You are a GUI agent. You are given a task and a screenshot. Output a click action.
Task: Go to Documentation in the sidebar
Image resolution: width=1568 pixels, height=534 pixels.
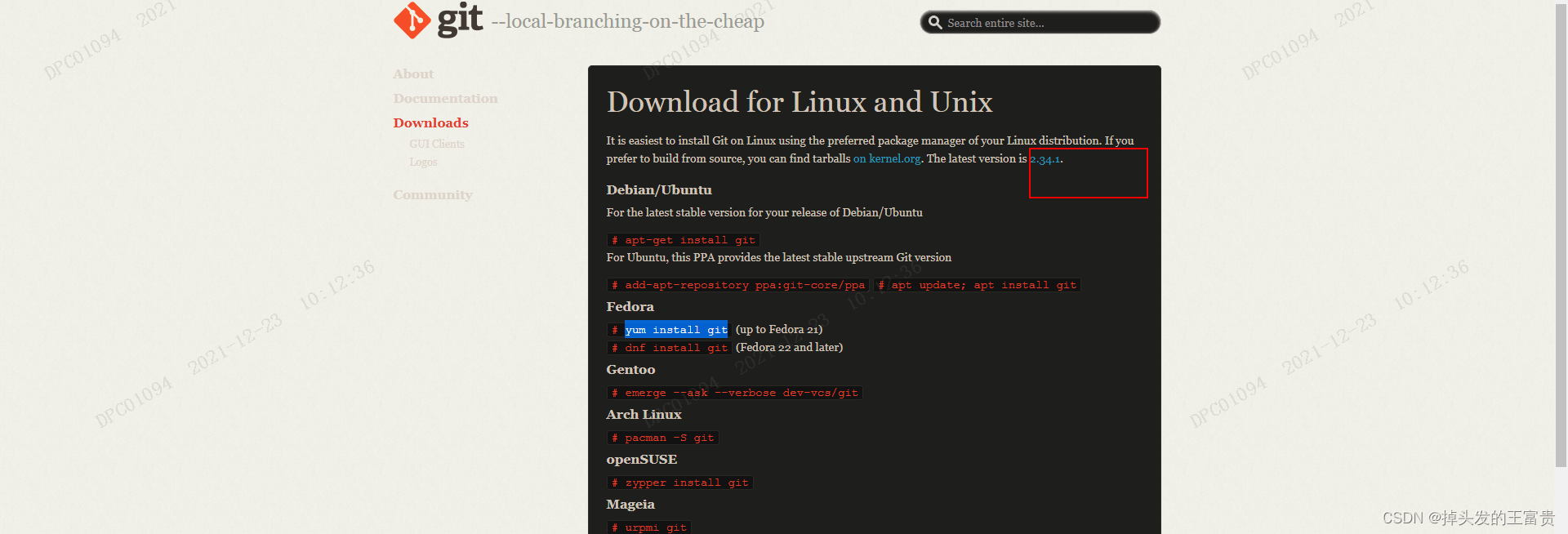pos(445,99)
